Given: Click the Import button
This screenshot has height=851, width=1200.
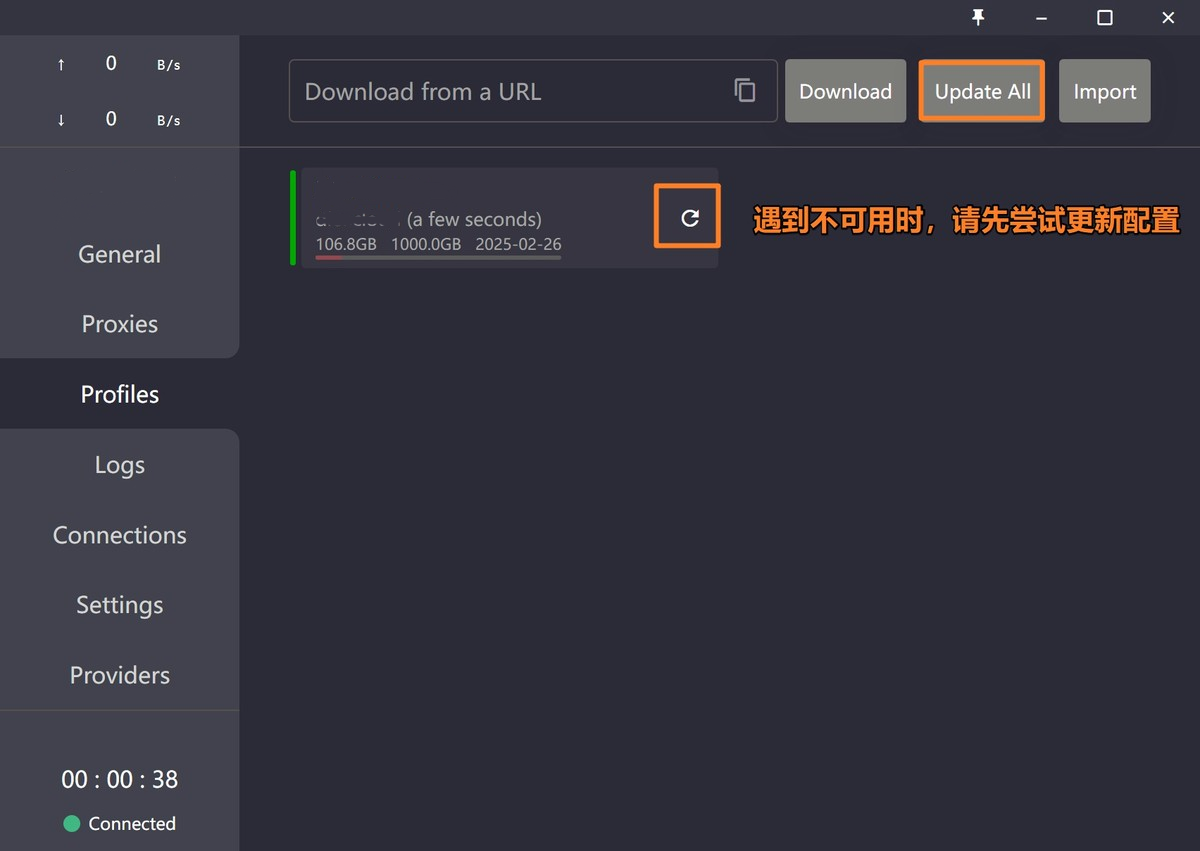Looking at the screenshot, I should [1104, 90].
